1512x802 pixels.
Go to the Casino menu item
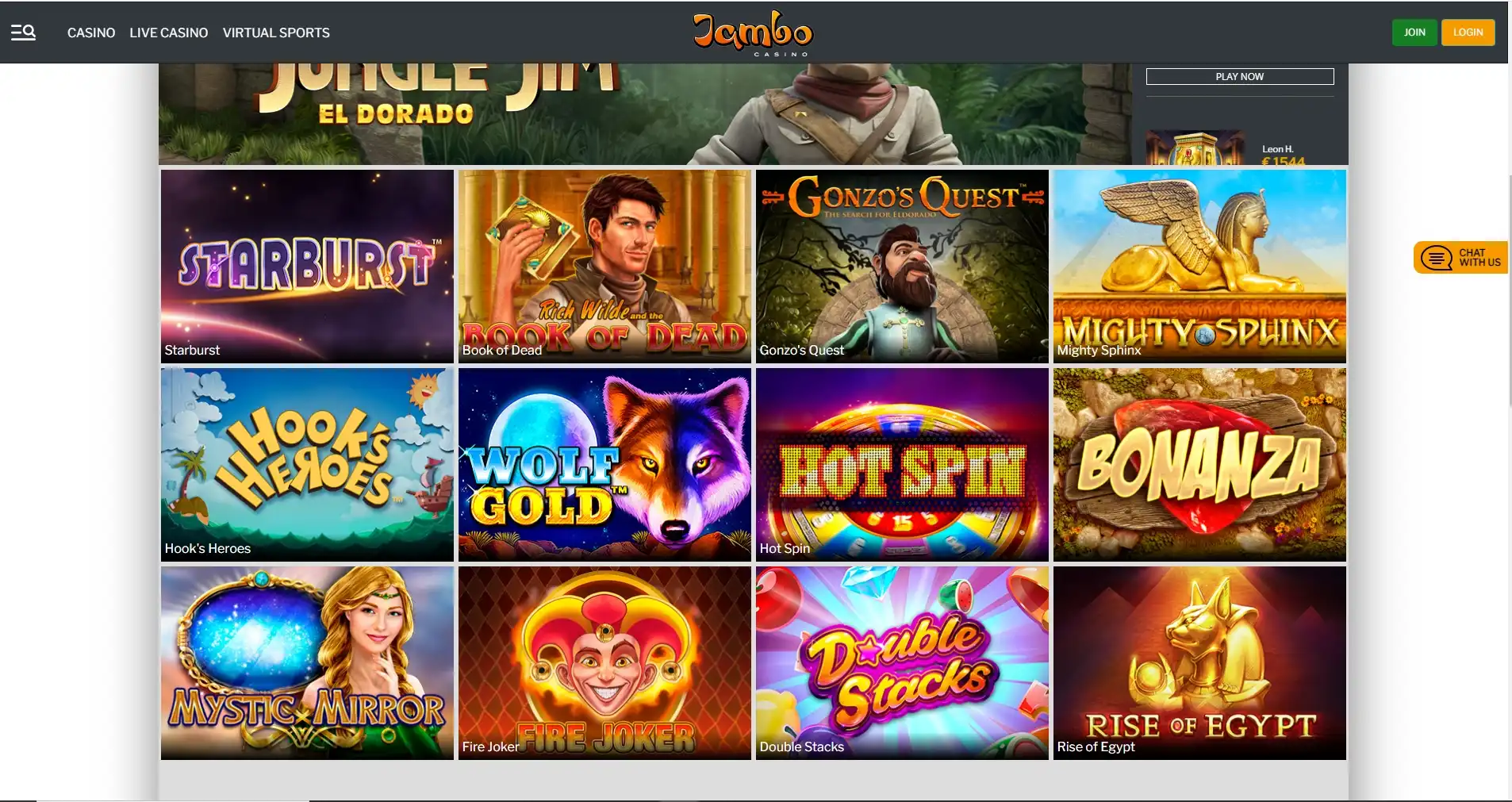point(91,33)
